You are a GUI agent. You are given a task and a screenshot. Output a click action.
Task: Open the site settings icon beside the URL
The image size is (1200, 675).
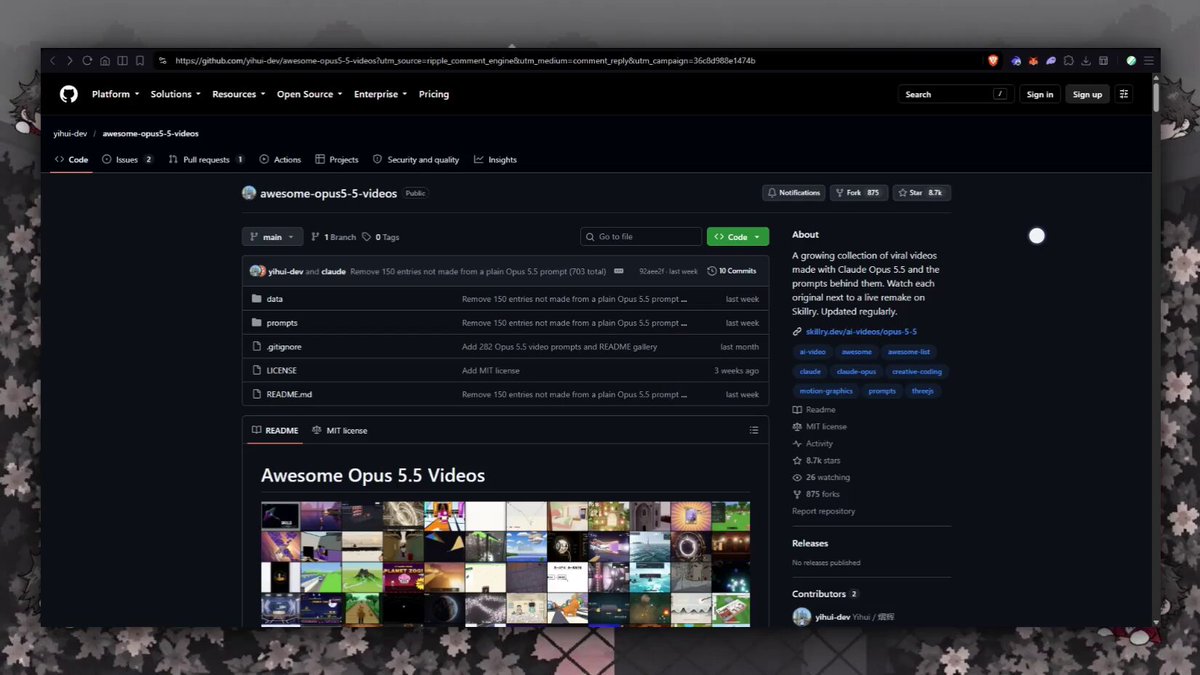[x=163, y=61]
